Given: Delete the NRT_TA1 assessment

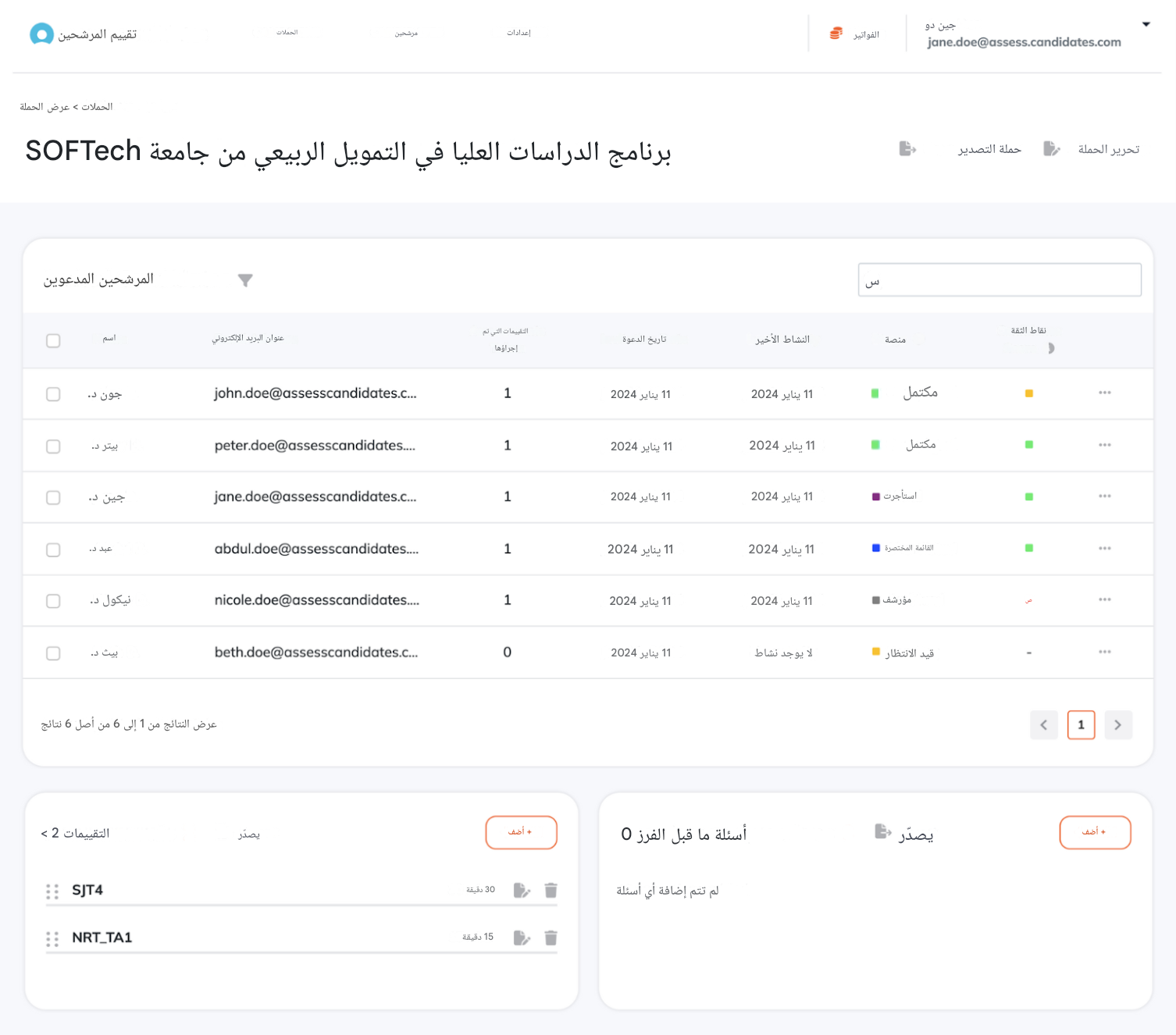Looking at the screenshot, I should (551, 938).
